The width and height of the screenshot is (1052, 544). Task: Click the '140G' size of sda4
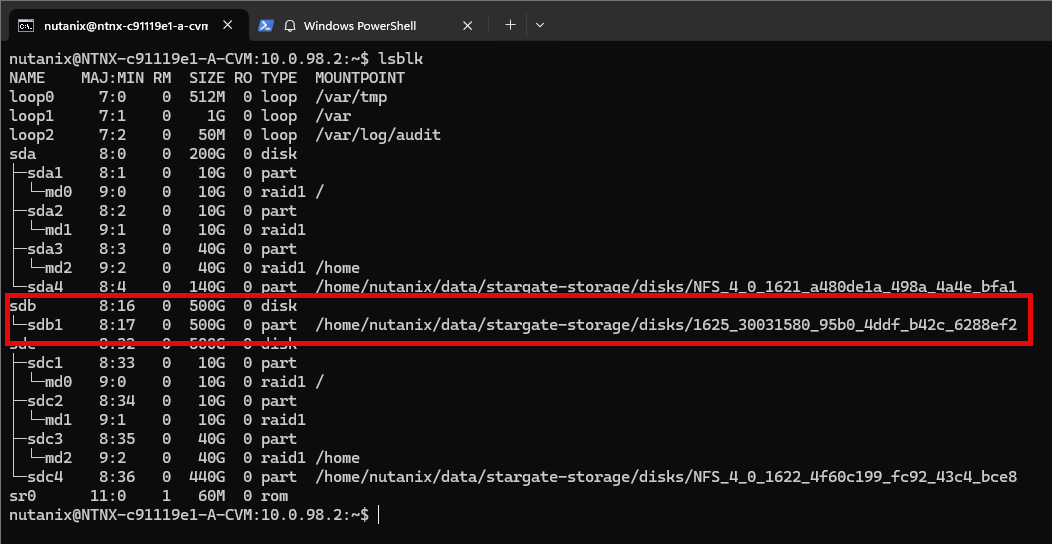[x=207, y=287]
